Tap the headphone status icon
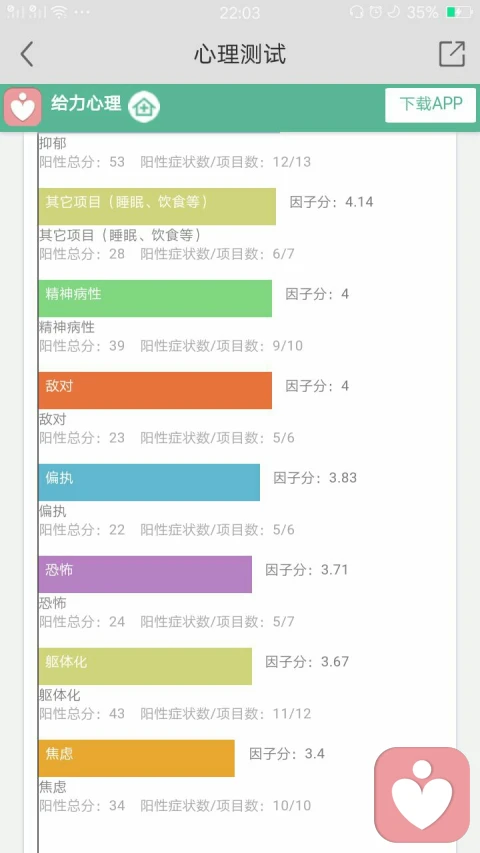This screenshot has height=853, width=480. point(357,11)
